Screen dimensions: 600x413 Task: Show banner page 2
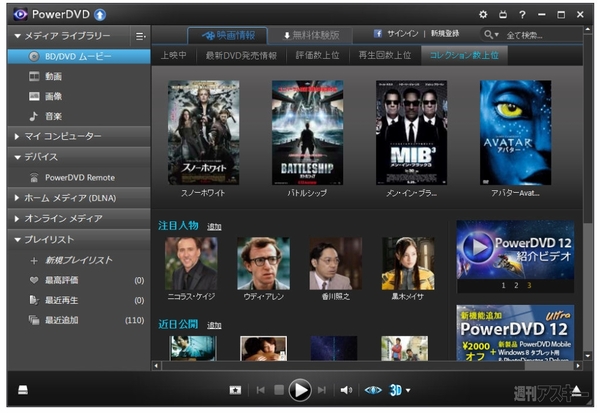click(x=516, y=286)
